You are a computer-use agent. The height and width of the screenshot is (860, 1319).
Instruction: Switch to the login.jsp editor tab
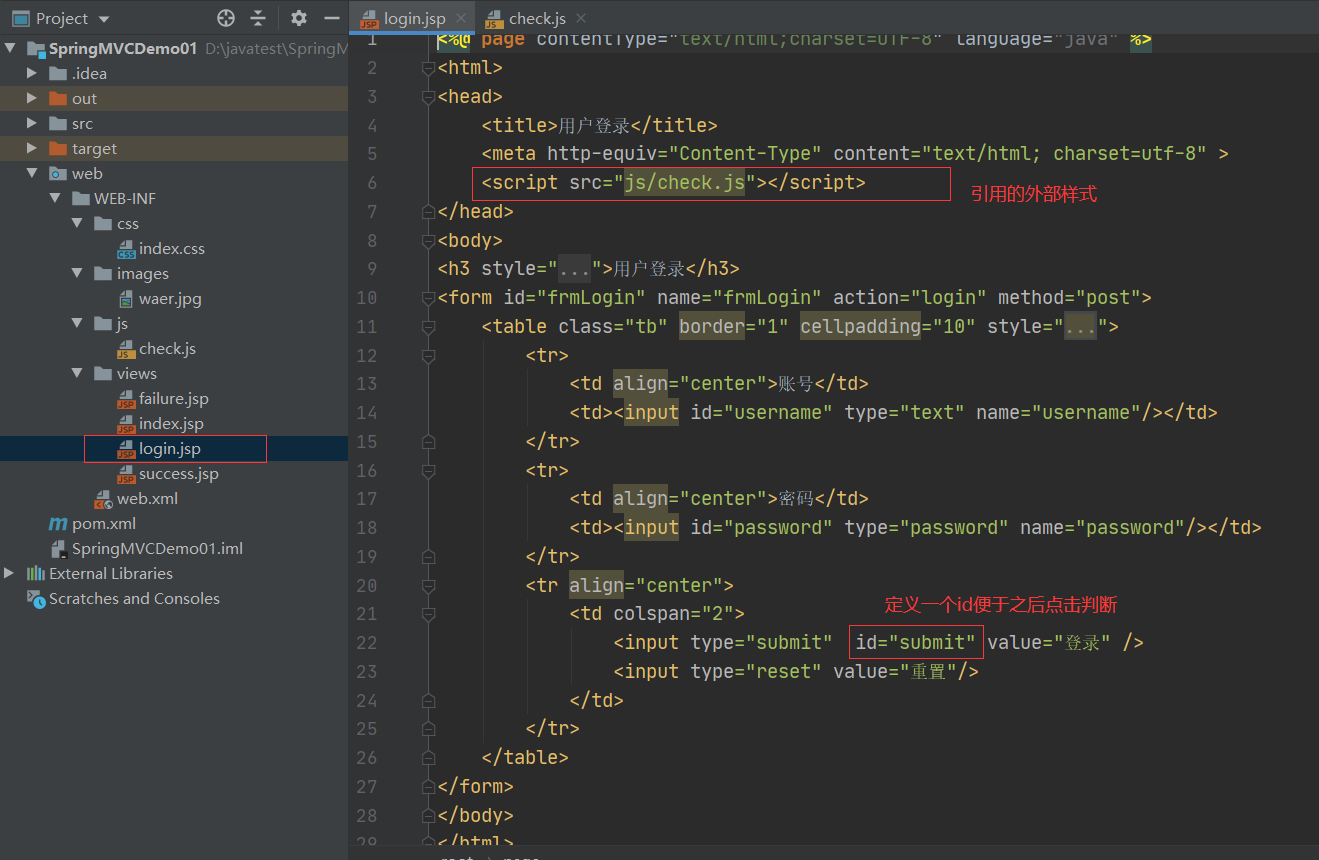coord(414,18)
